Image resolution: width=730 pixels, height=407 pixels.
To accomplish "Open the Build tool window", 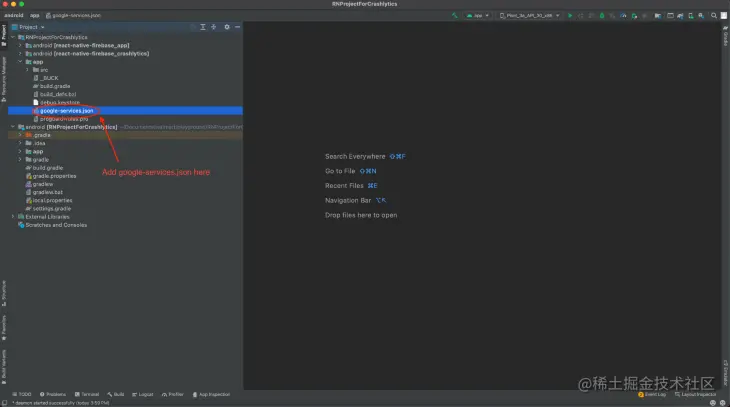I will 115,394.
